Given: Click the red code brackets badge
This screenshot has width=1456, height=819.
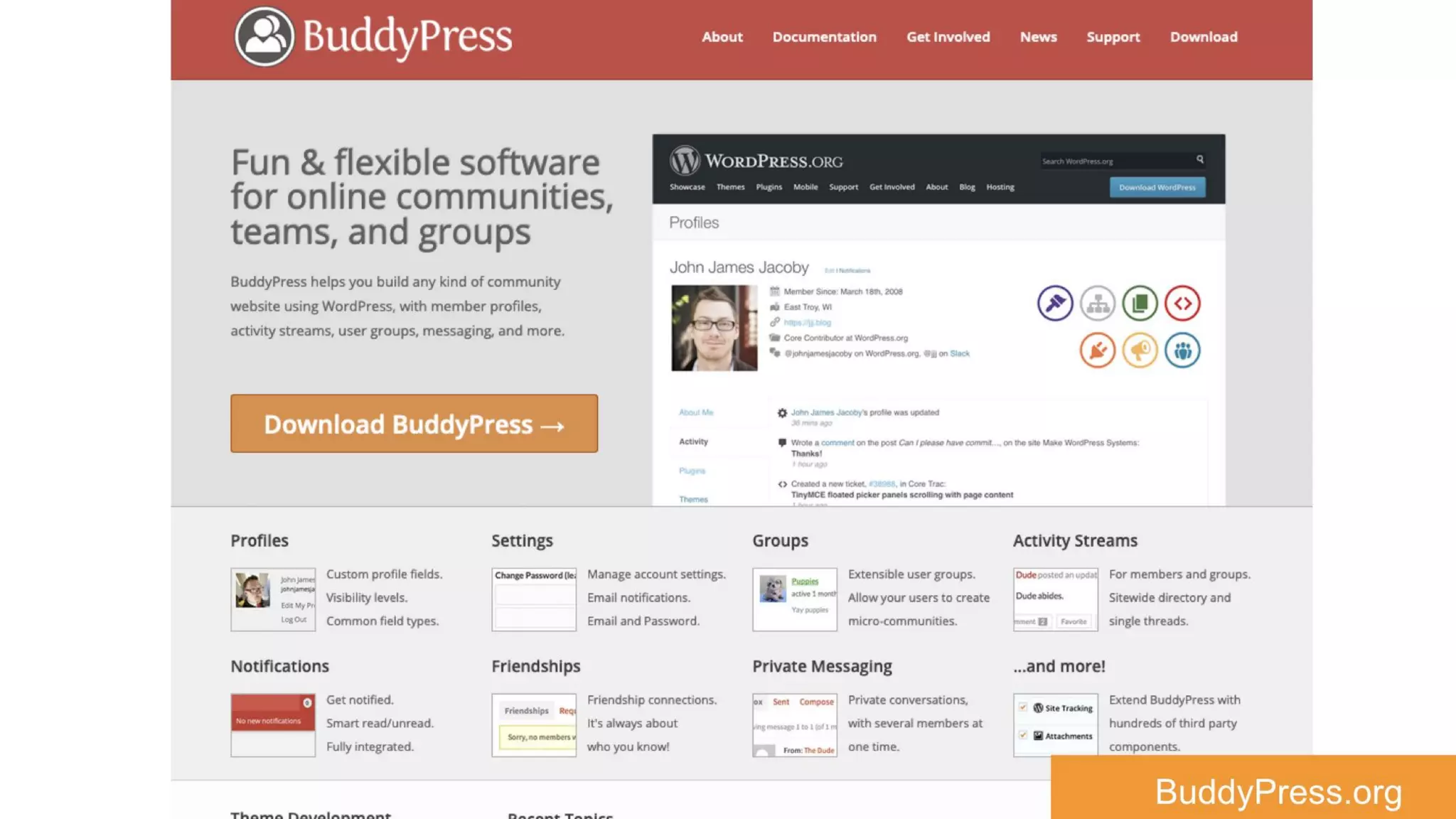Looking at the screenshot, I should click(1182, 304).
